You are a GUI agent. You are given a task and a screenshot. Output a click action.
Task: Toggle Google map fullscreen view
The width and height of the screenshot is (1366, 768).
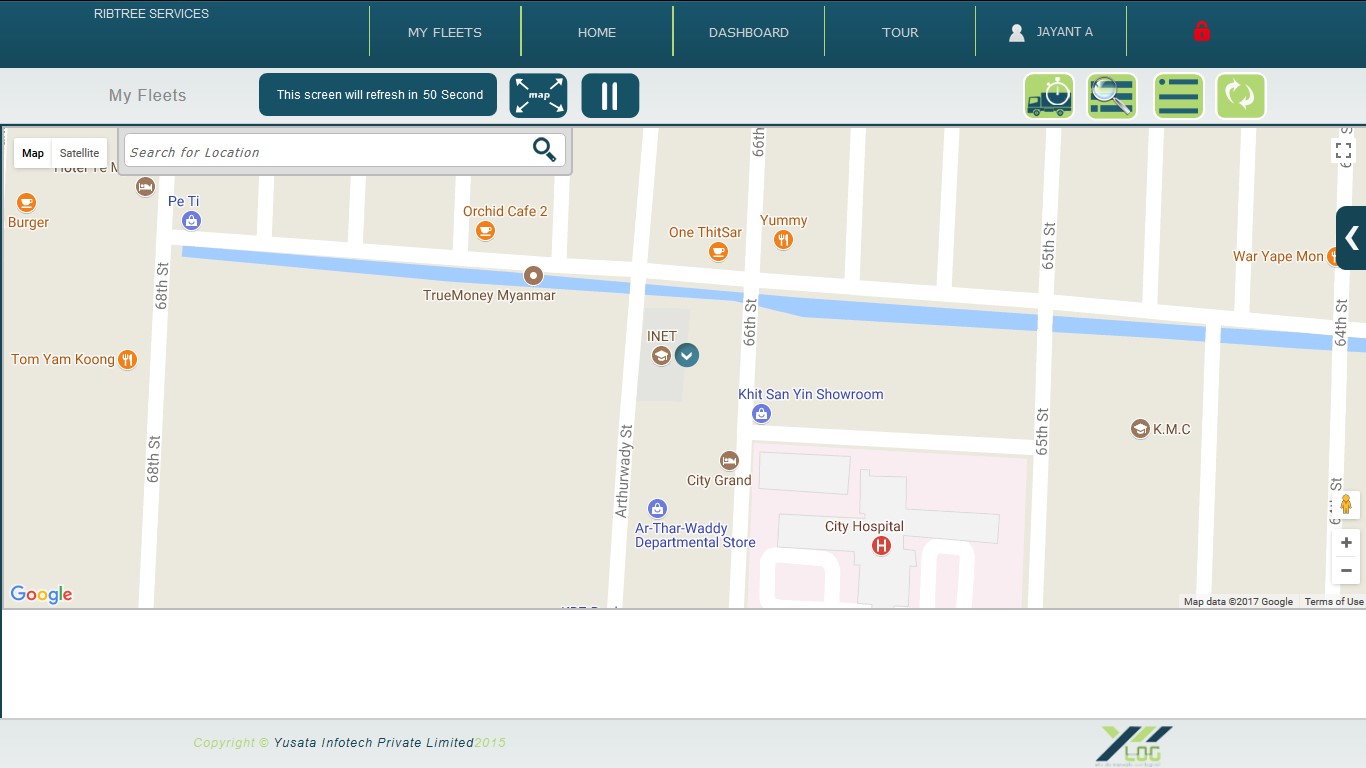pyautogui.click(x=1344, y=152)
